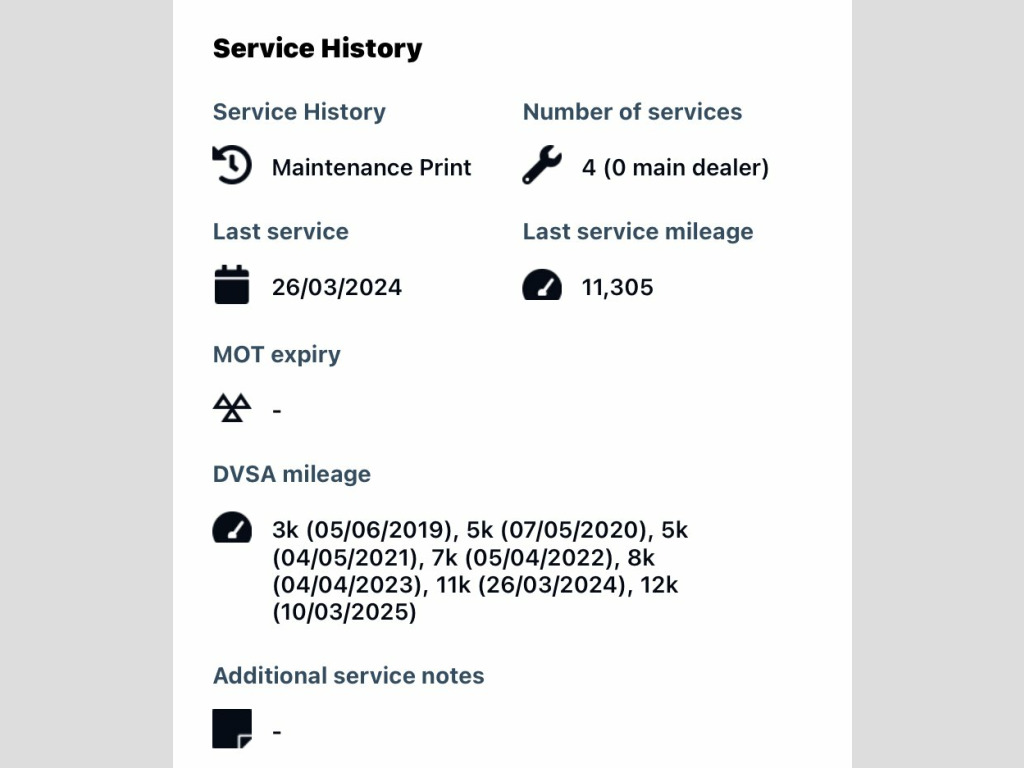
Task: Click the Maintenance Print value text
Action: (372, 167)
